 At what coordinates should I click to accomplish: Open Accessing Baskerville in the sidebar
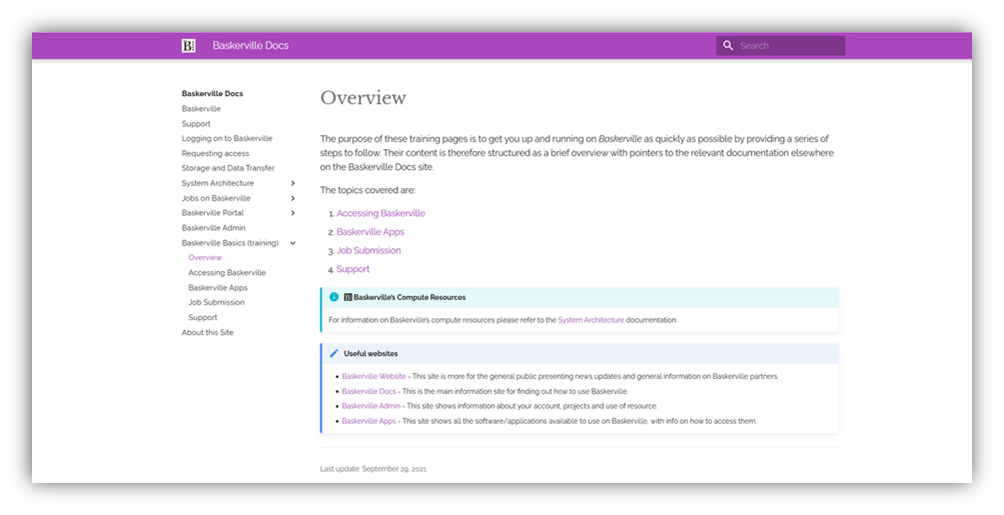(227, 272)
